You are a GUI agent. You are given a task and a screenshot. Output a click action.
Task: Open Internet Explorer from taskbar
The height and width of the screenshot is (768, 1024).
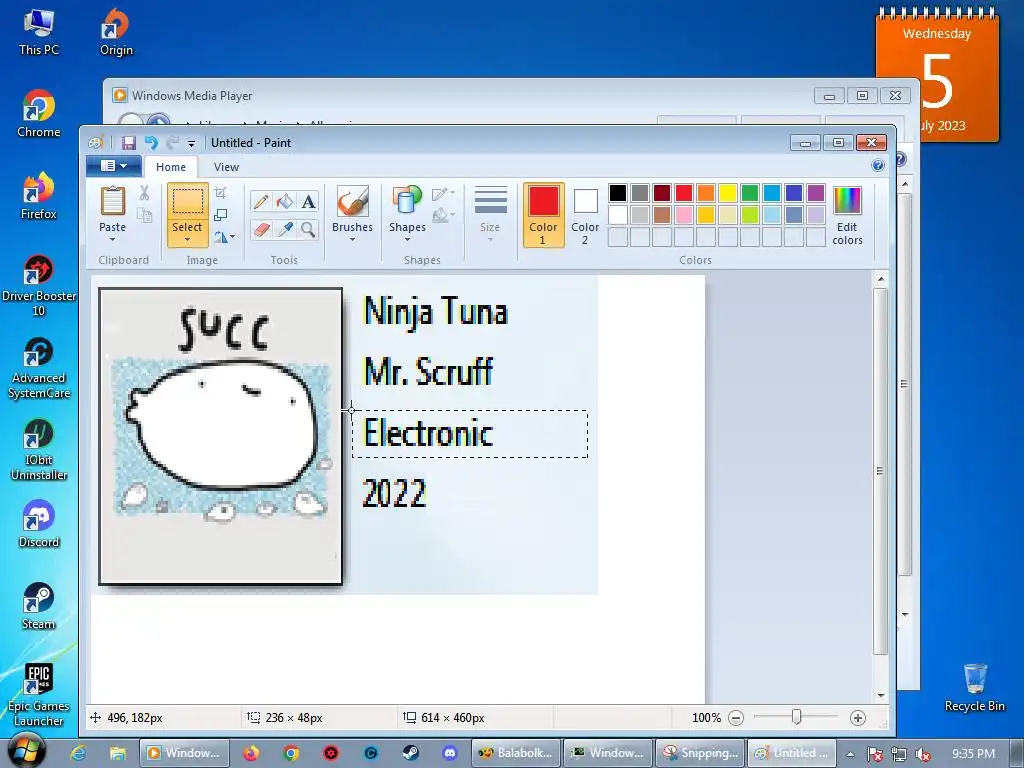click(78, 753)
